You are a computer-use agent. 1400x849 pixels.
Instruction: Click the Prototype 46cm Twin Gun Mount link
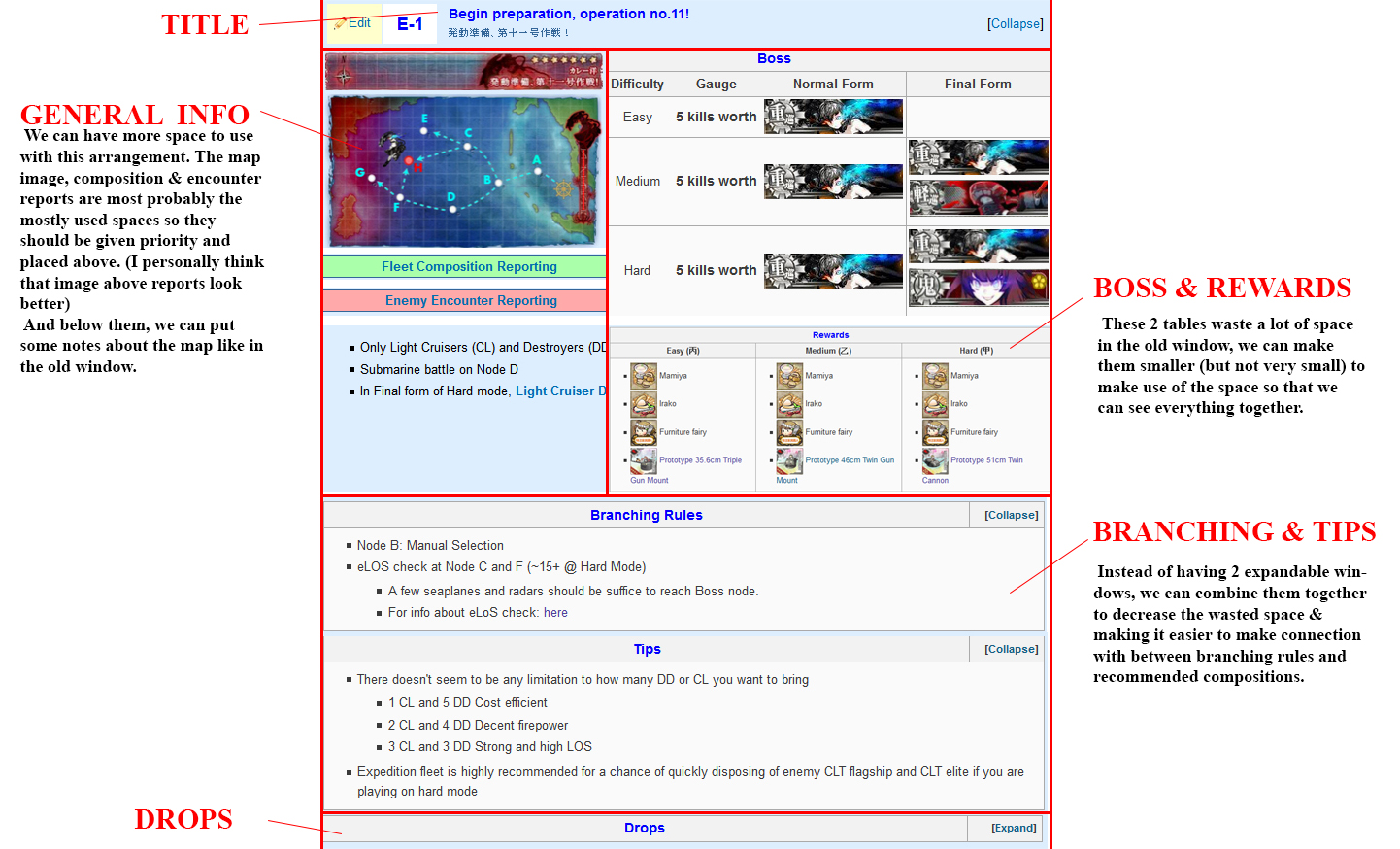(850, 460)
